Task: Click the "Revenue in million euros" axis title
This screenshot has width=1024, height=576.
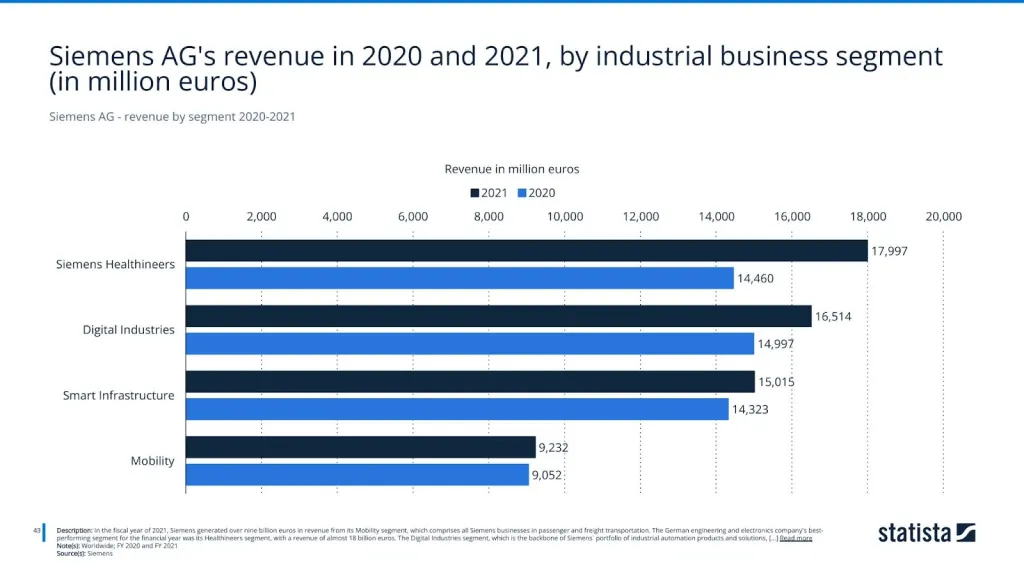Action: (511, 169)
